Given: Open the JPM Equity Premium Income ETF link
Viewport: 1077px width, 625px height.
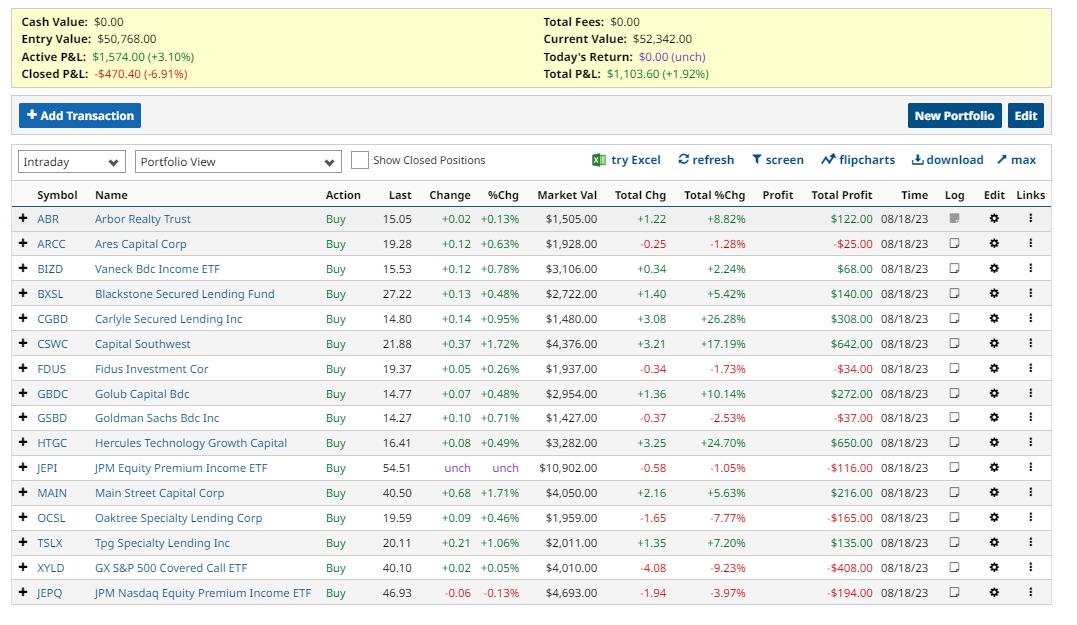Looking at the screenshot, I should [x=181, y=468].
